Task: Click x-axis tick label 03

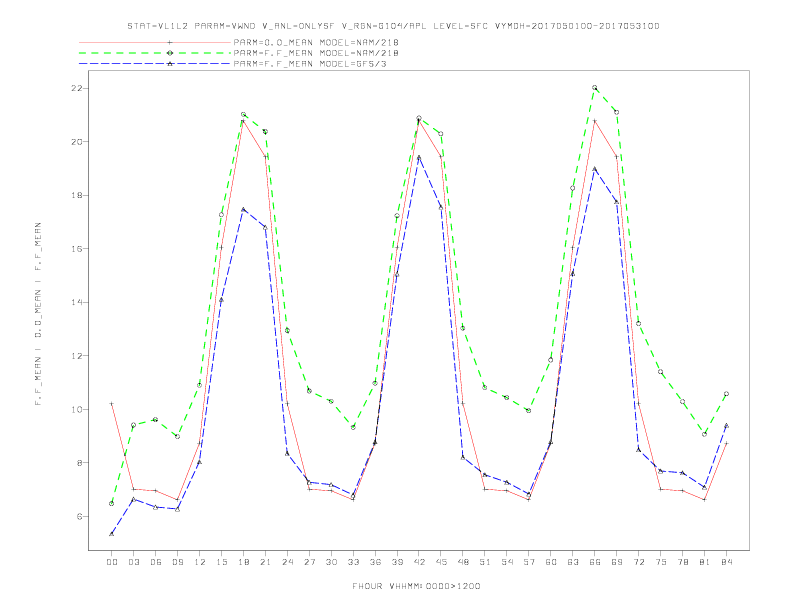Action: [x=133, y=562]
